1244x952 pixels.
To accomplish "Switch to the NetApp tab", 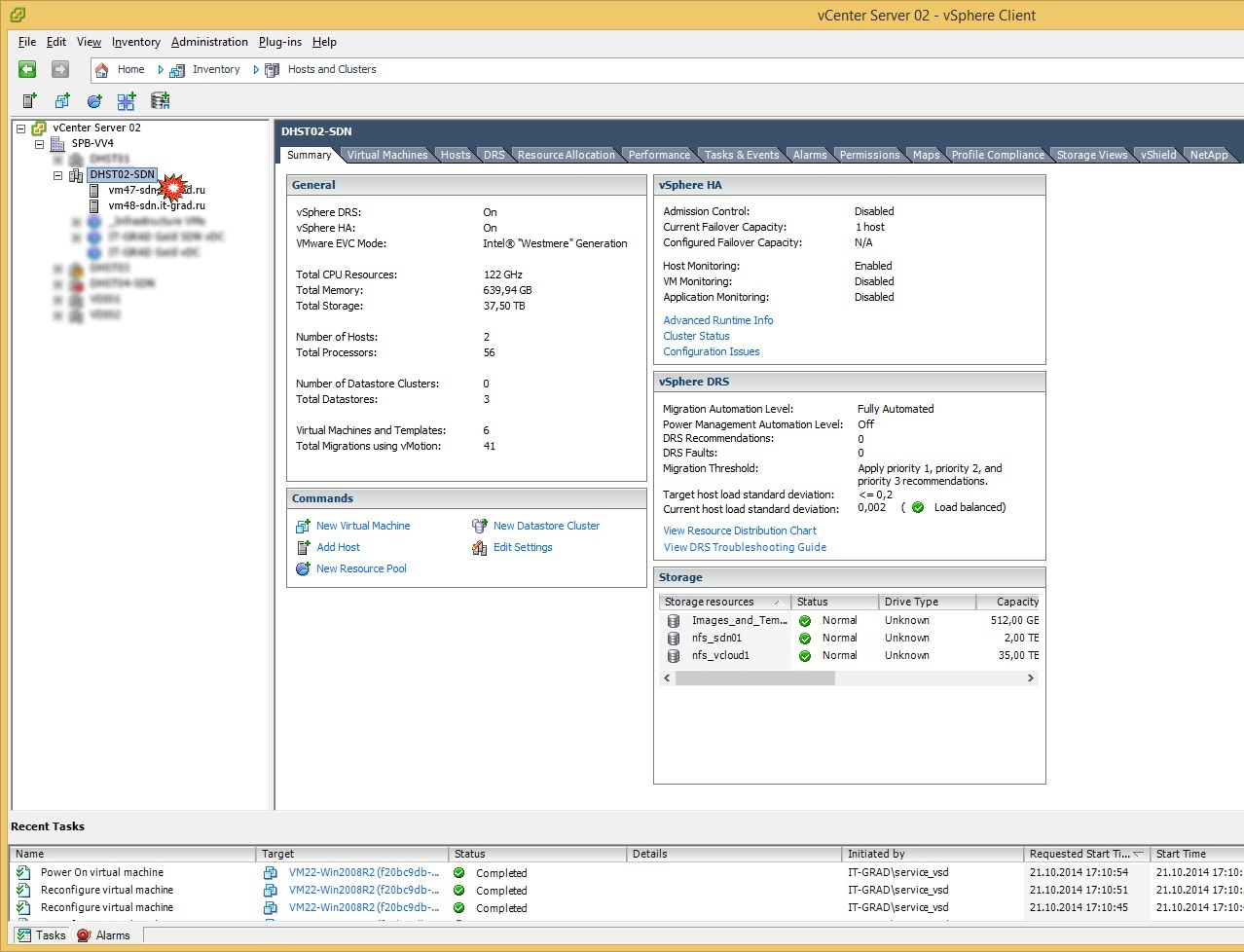I will click(1209, 155).
